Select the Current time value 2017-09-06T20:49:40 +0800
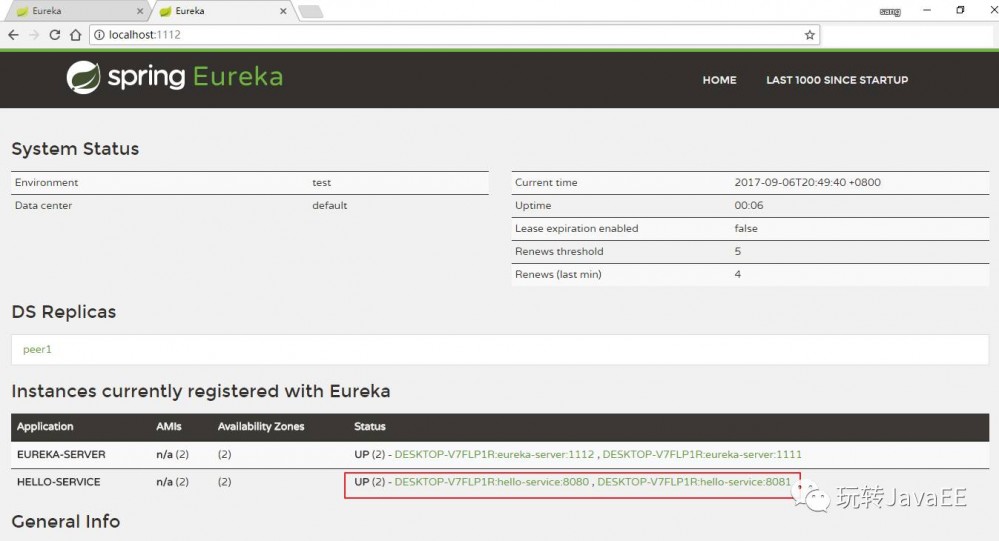 click(x=808, y=182)
